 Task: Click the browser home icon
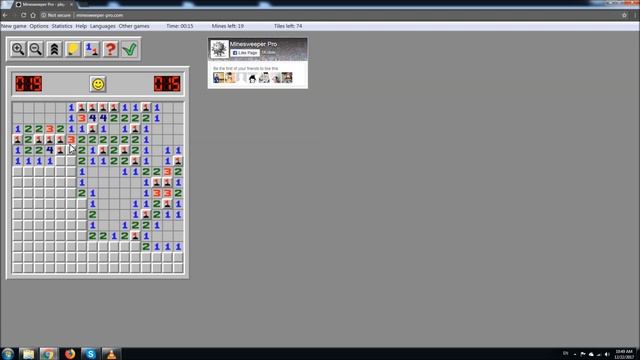click(33, 15)
